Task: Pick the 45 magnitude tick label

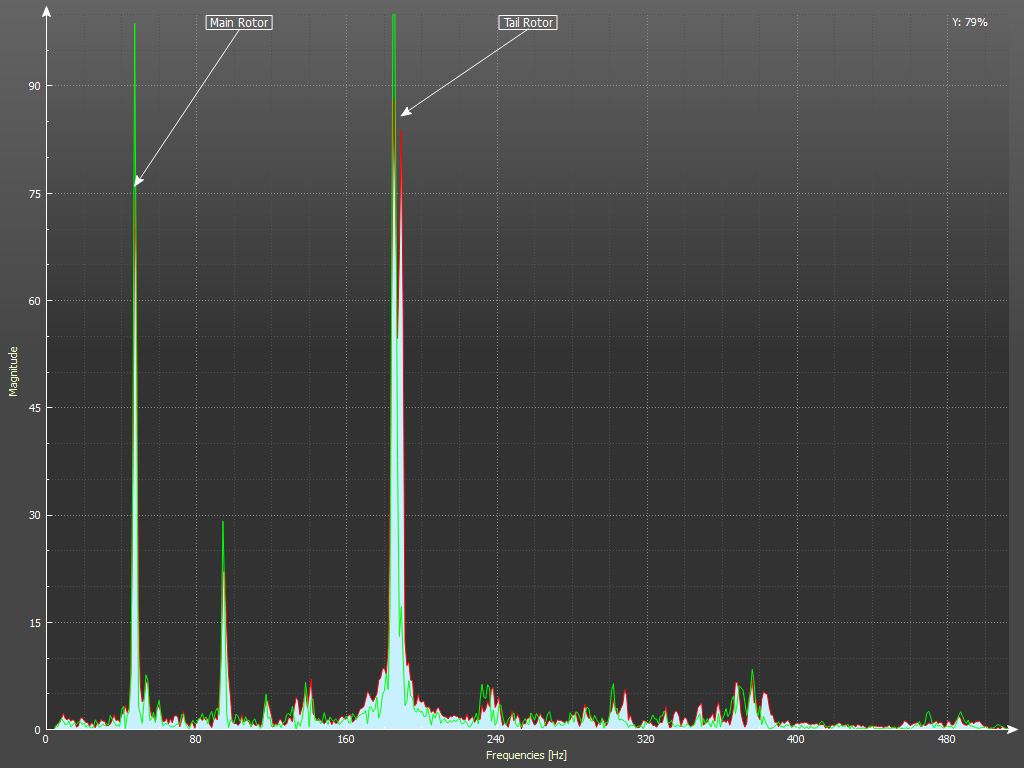Action: pyautogui.click(x=33, y=408)
